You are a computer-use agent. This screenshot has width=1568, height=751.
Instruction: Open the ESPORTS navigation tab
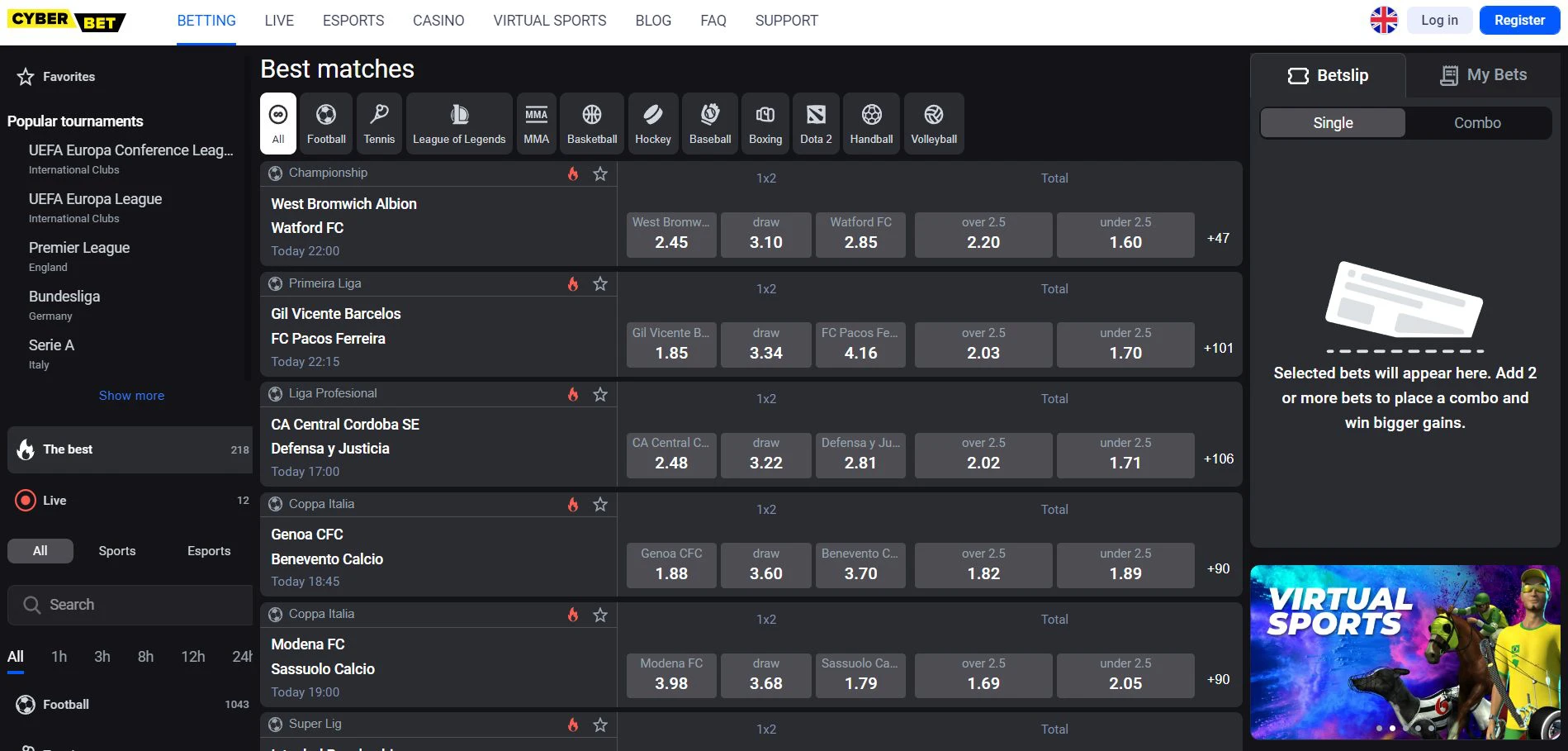(353, 21)
